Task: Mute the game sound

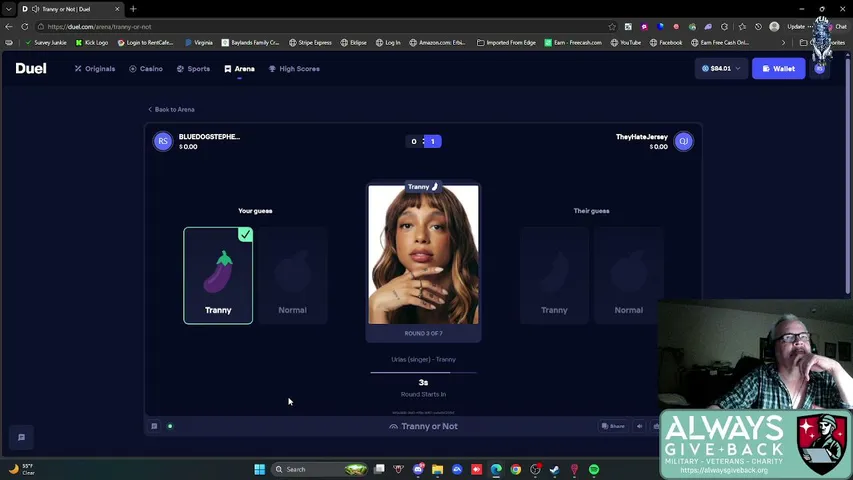Action: [640, 426]
